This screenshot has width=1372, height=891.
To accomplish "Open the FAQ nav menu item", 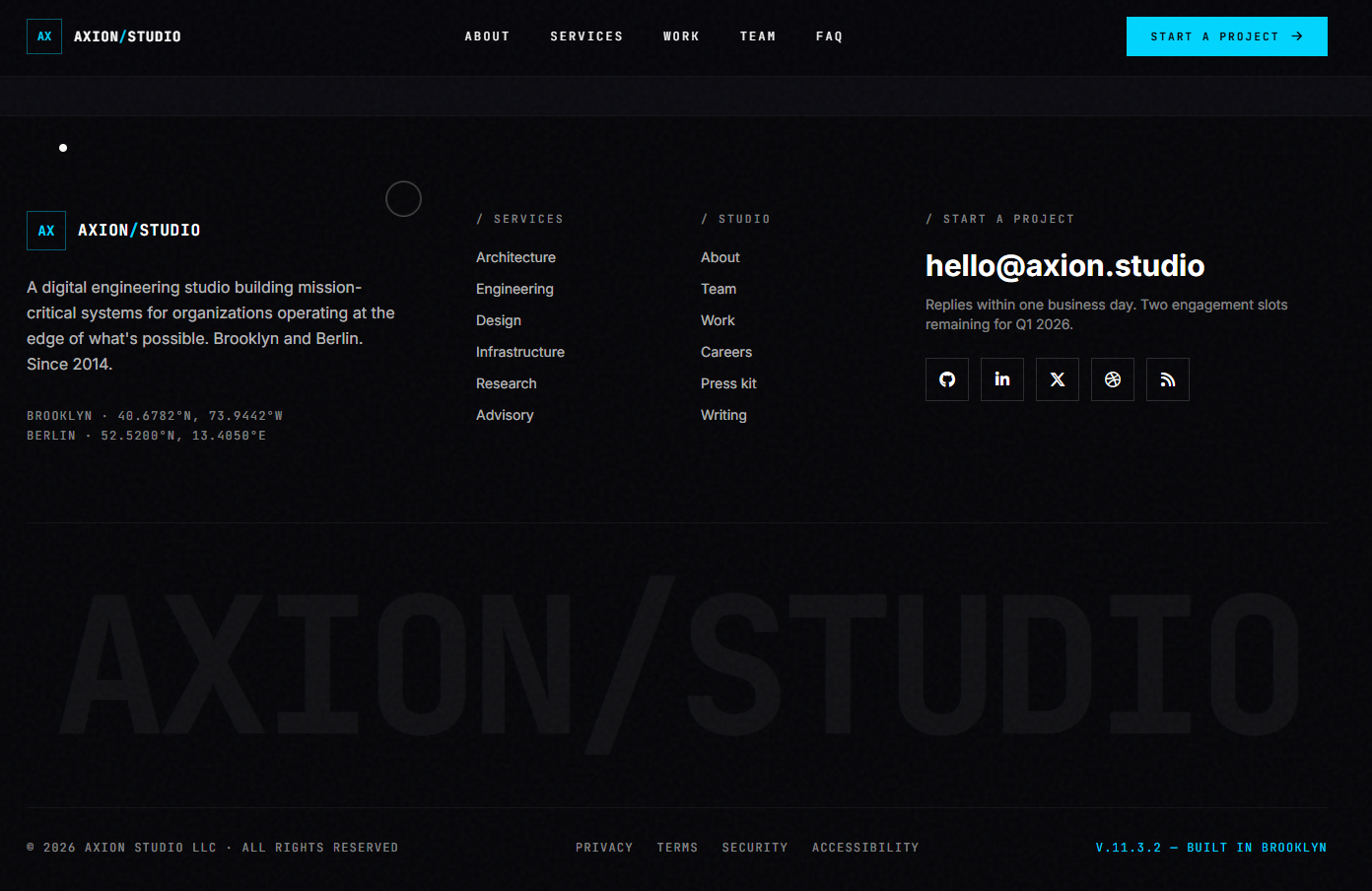I will coord(829,36).
